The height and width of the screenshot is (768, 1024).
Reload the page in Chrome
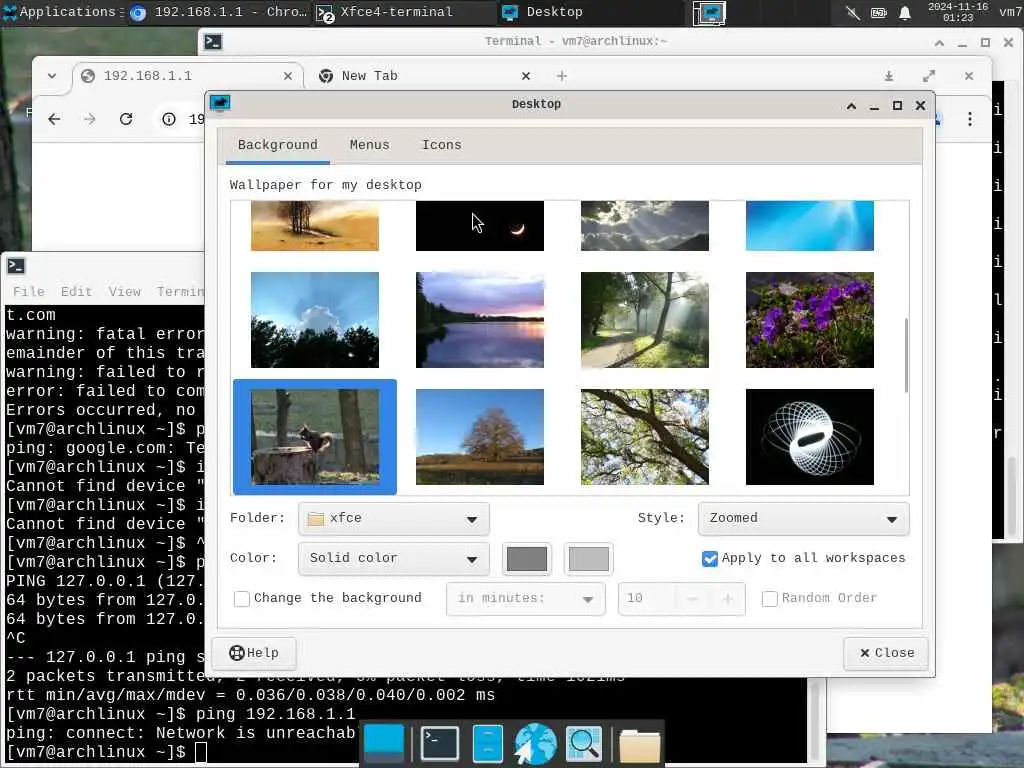126,119
